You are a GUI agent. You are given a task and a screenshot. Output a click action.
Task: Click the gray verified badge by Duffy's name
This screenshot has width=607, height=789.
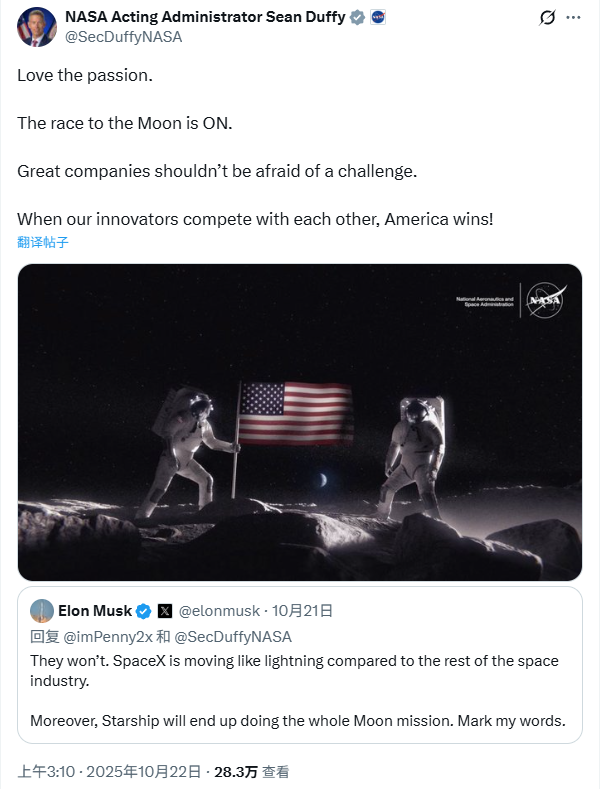pyautogui.click(x=356, y=17)
